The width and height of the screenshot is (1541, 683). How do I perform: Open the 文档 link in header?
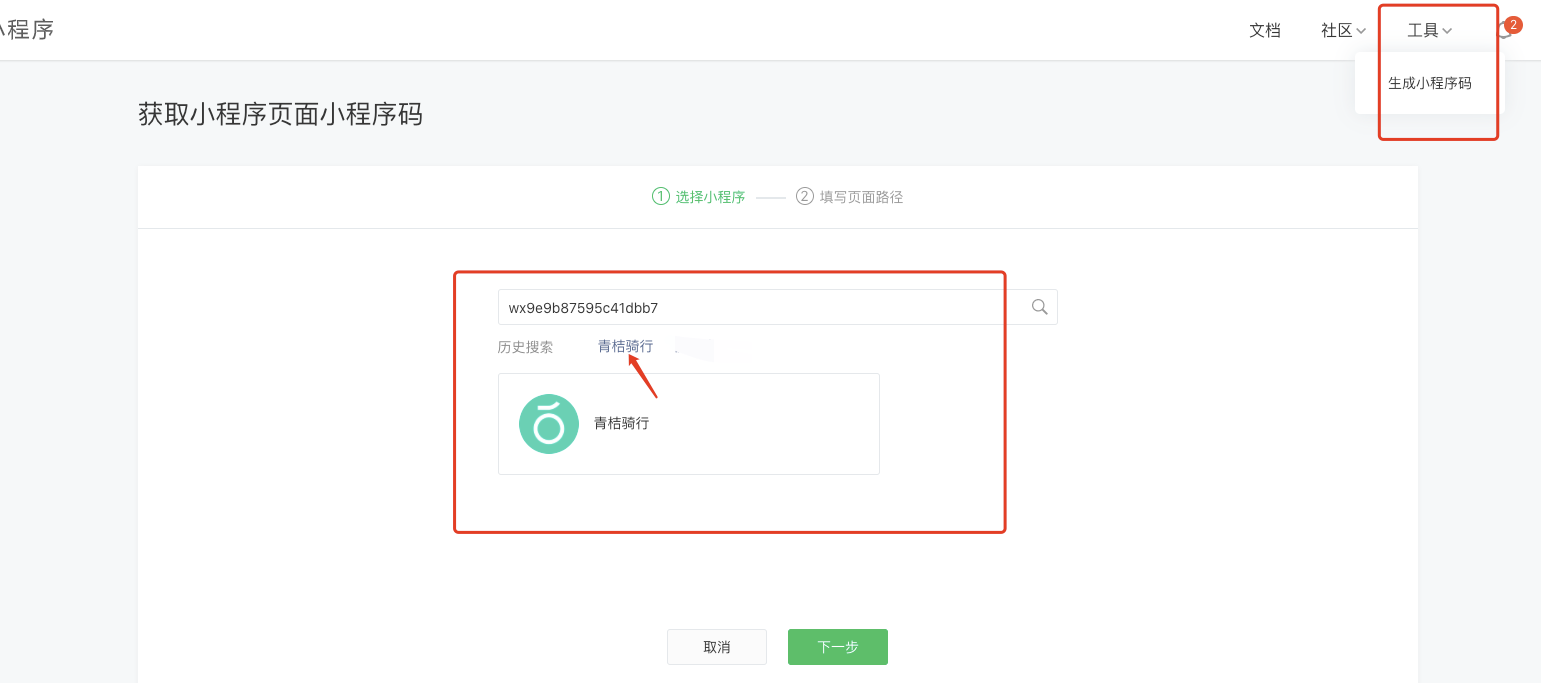coord(1265,31)
